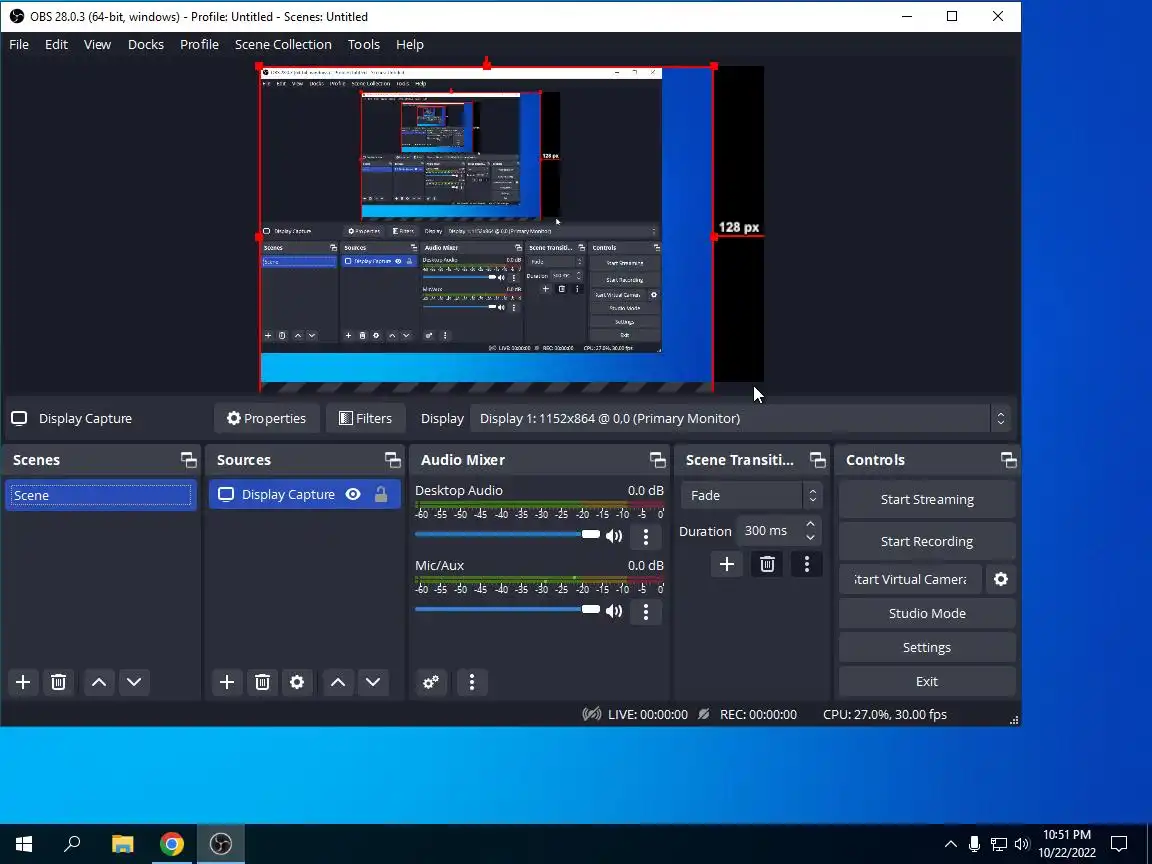
Task: Increase the transition duration with the up arrow
Action: 810,524
